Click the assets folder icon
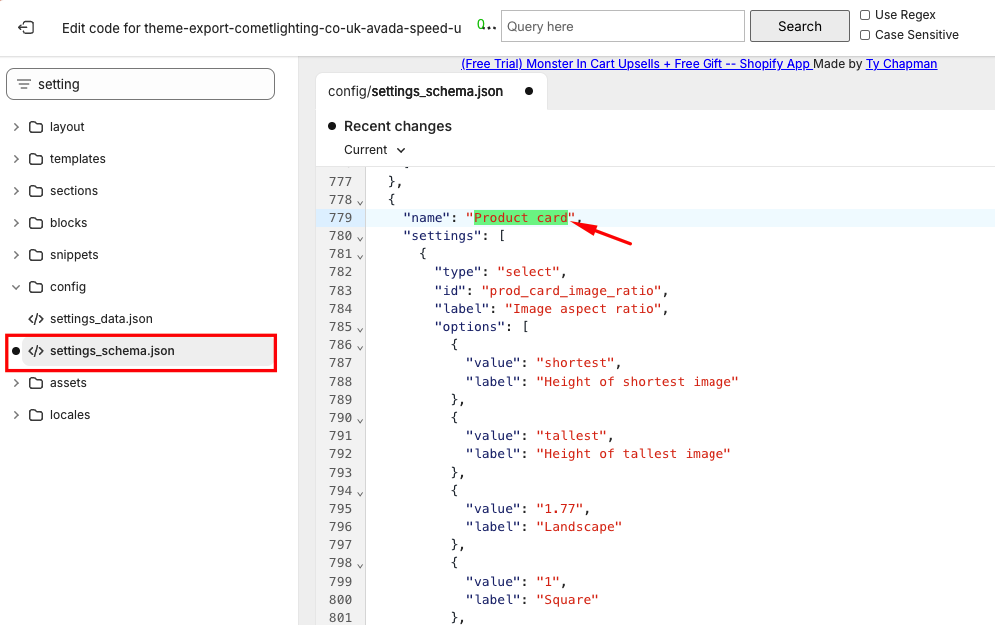 [x=36, y=383]
